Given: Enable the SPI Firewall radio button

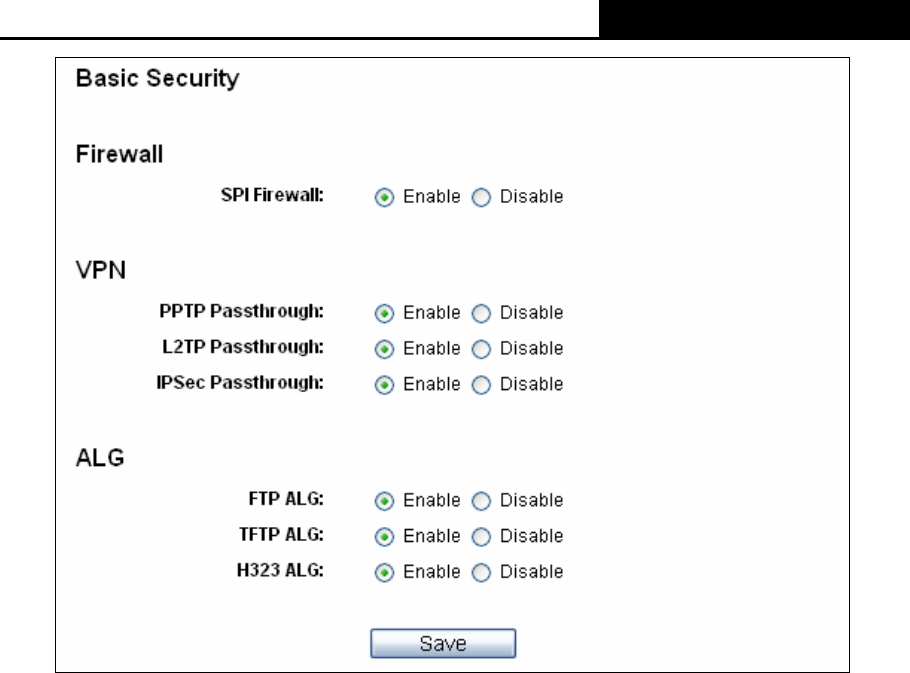Looking at the screenshot, I should [x=384, y=197].
